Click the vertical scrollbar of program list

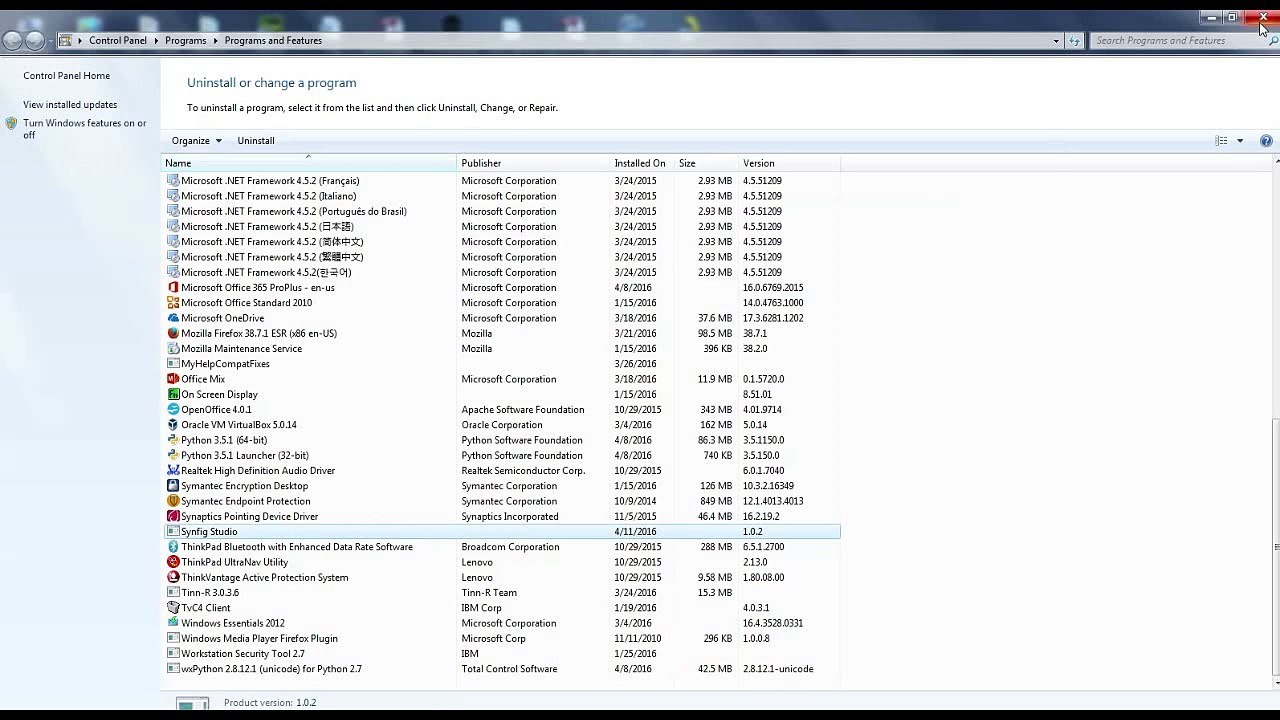(1274, 548)
